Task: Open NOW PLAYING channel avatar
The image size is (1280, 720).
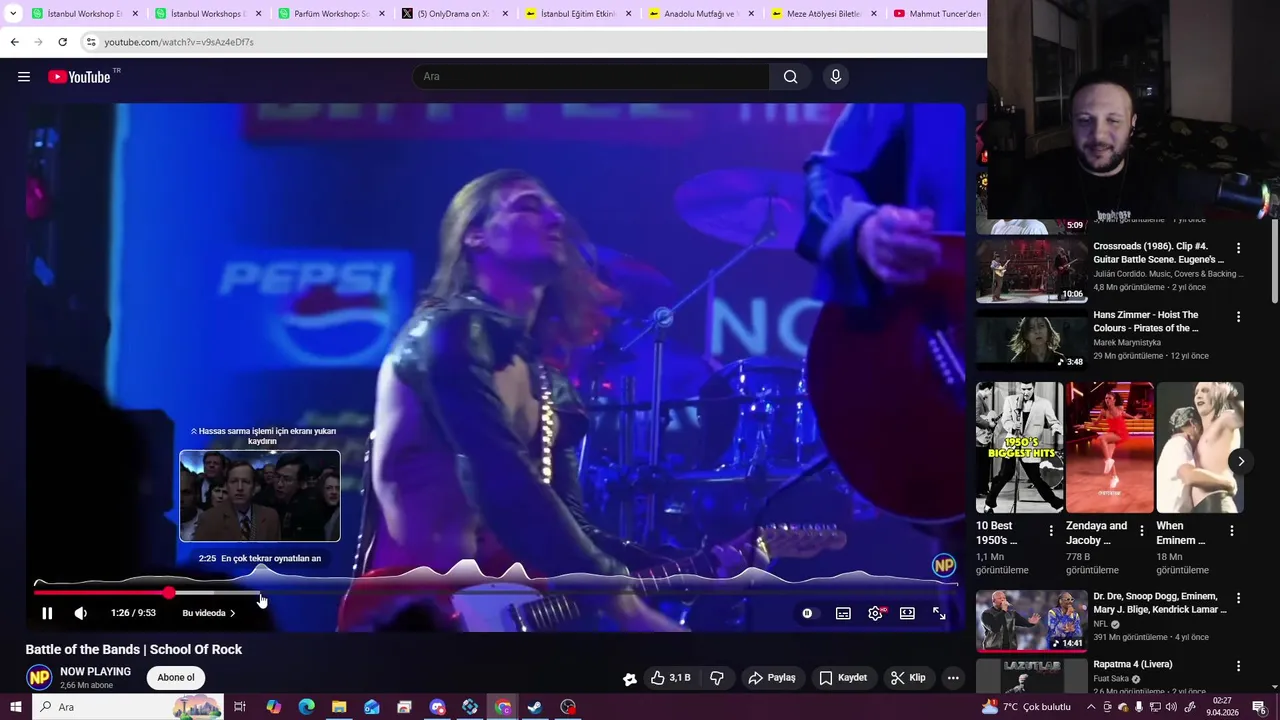Action: [39, 678]
